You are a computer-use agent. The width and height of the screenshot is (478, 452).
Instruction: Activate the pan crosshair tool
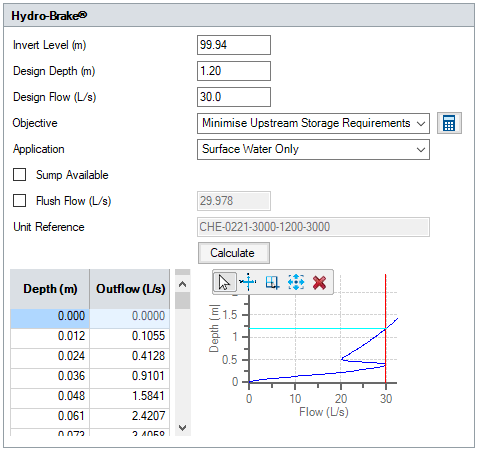point(248,282)
